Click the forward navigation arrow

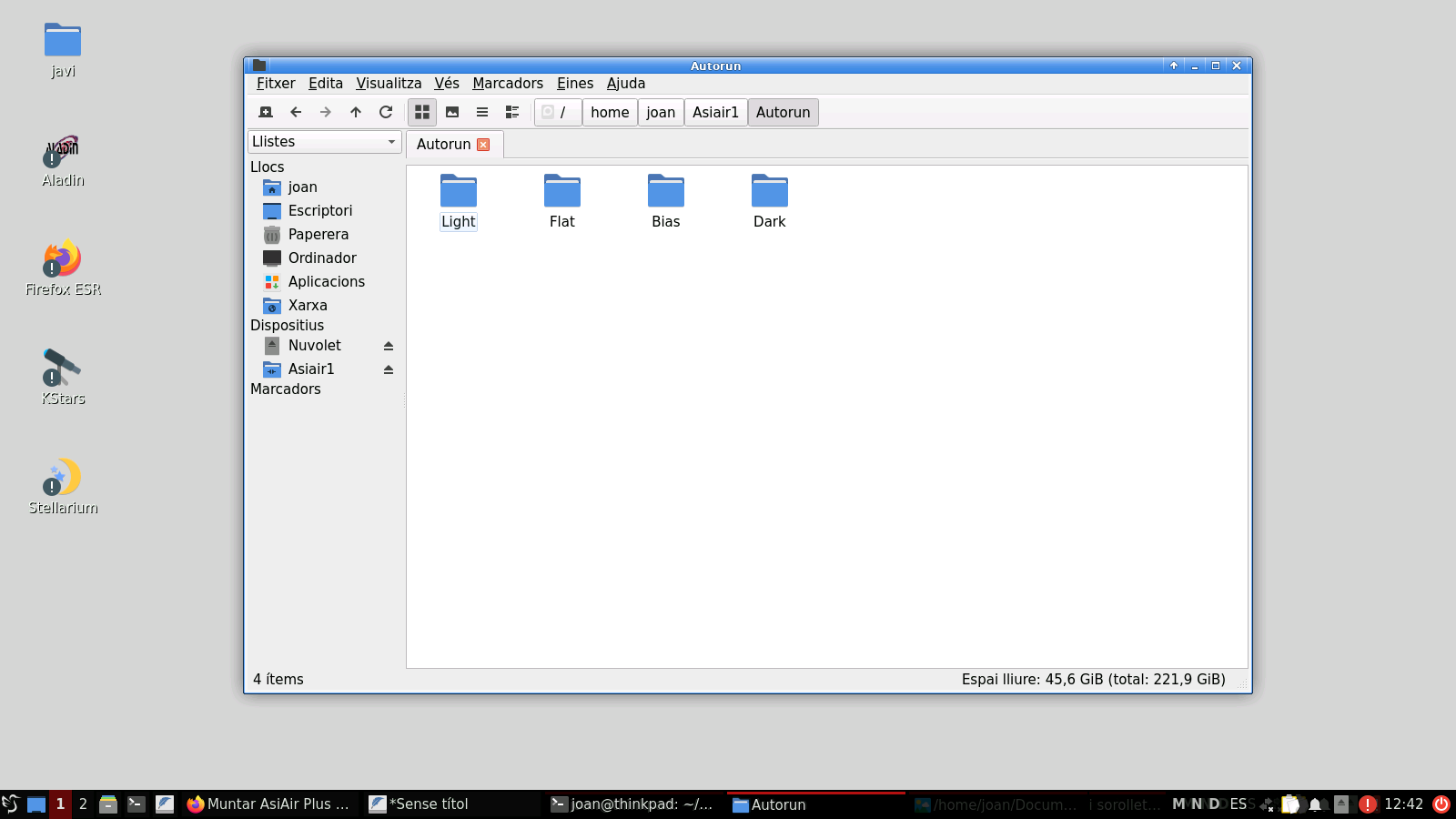pos(326,112)
